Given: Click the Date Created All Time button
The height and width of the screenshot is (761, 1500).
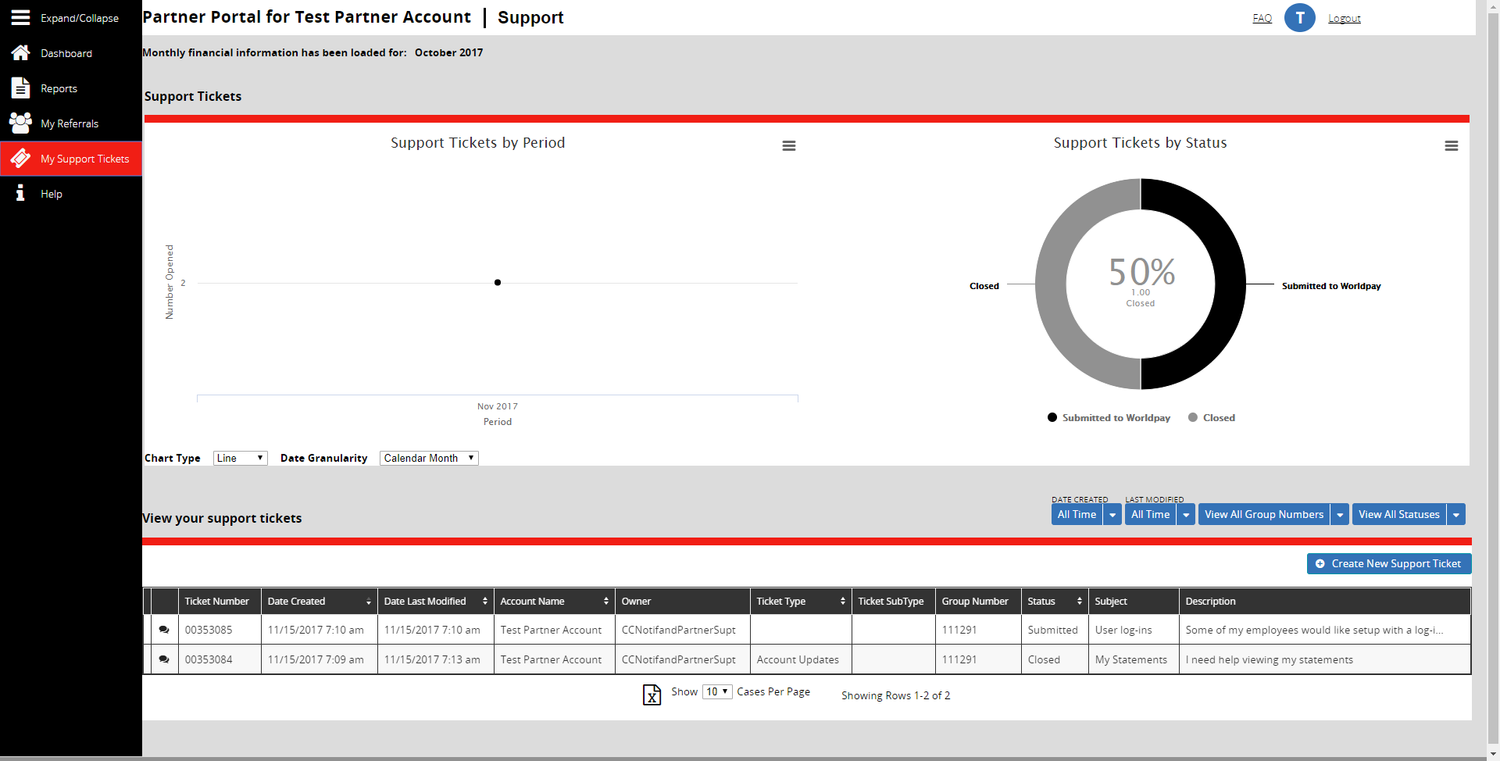Looking at the screenshot, I should tap(1077, 514).
